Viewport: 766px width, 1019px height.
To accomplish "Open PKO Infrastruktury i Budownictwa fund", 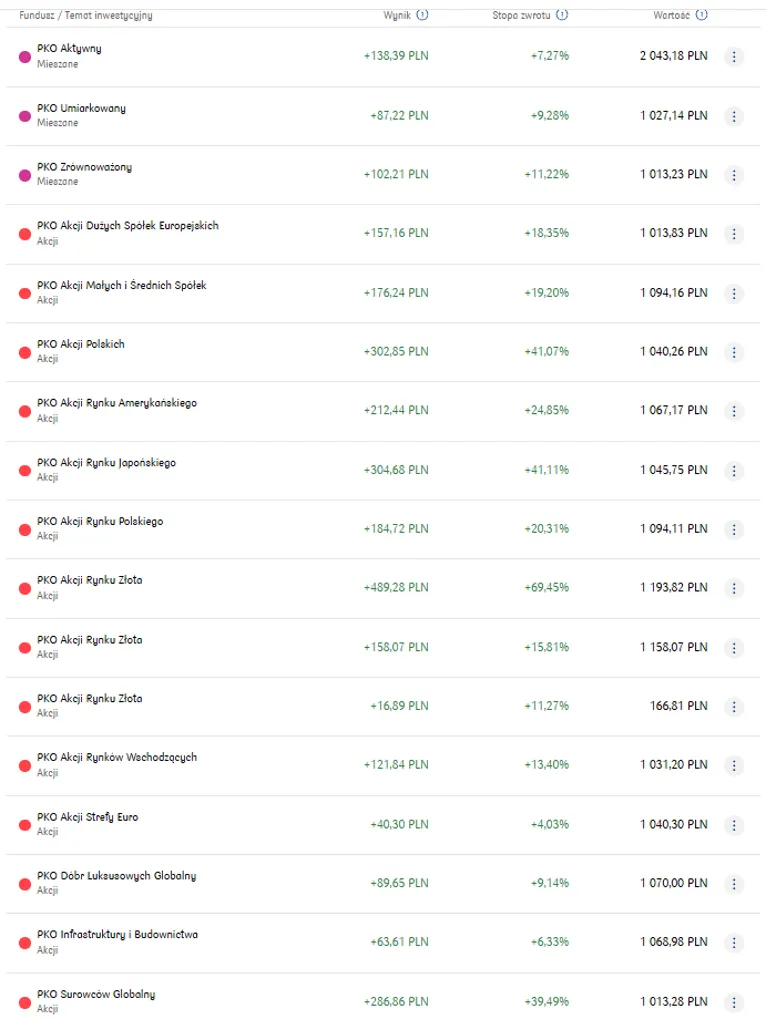I will (118, 935).
